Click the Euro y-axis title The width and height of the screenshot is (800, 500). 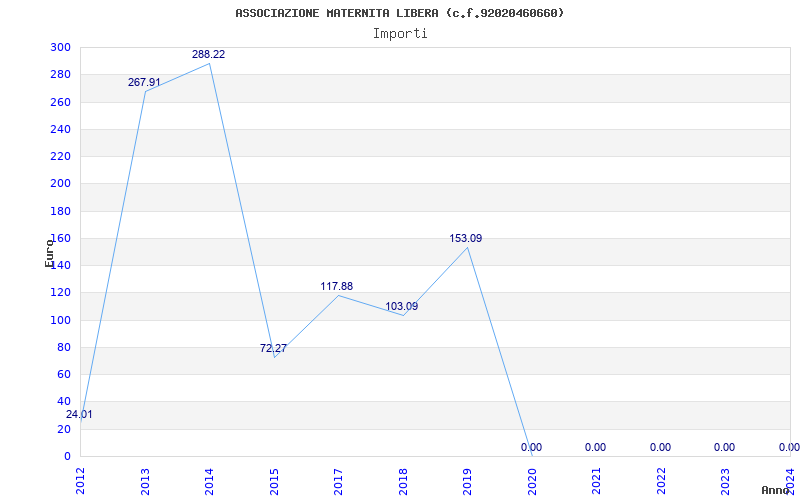[49, 253]
